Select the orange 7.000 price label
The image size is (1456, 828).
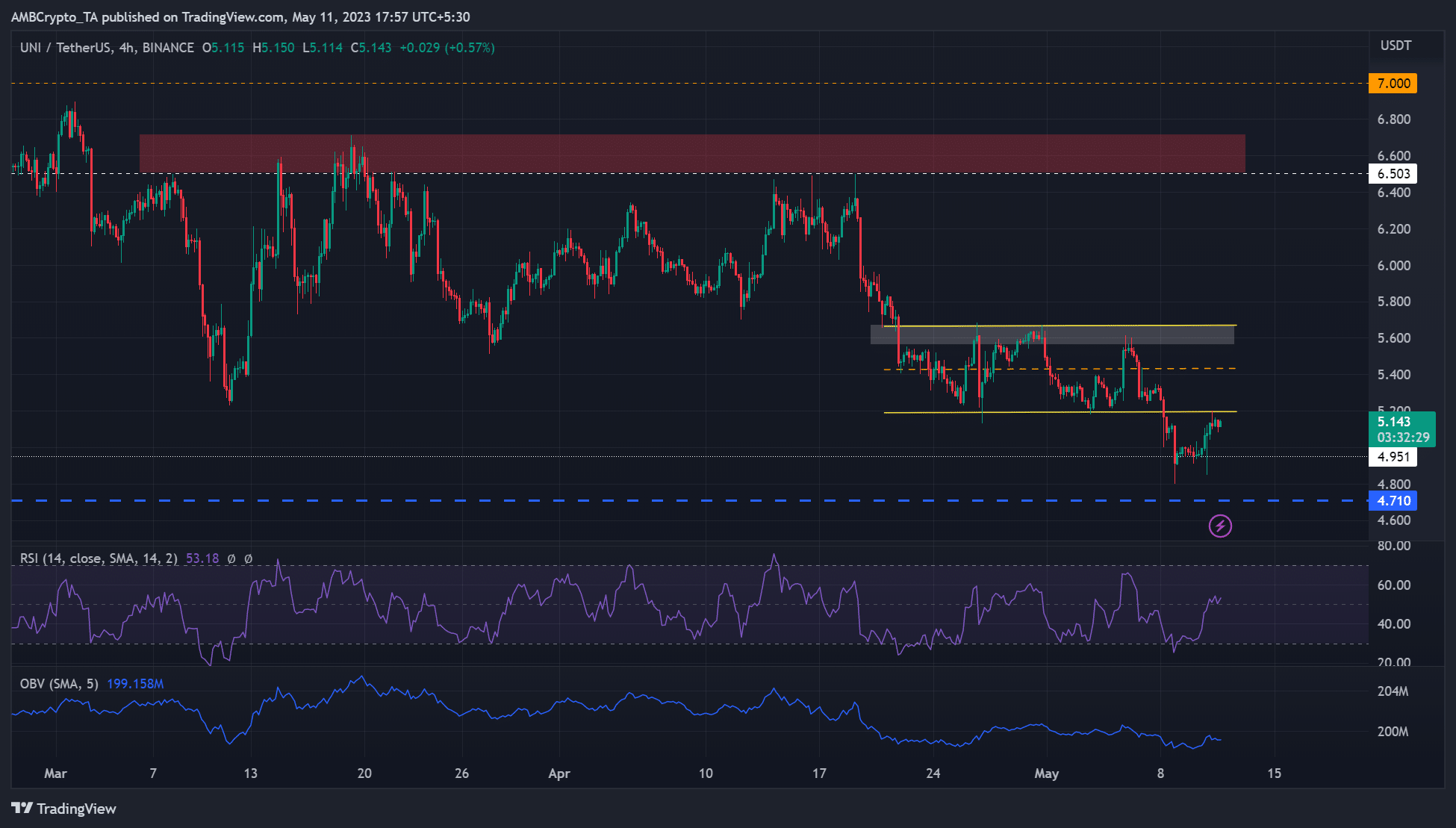coord(1393,83)
